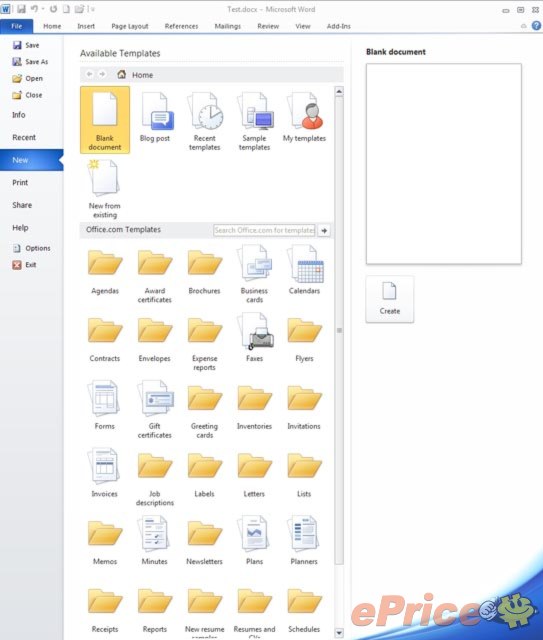Switch to the Home ribbon tab
543x640 pixels.
(x=52, y=26)
